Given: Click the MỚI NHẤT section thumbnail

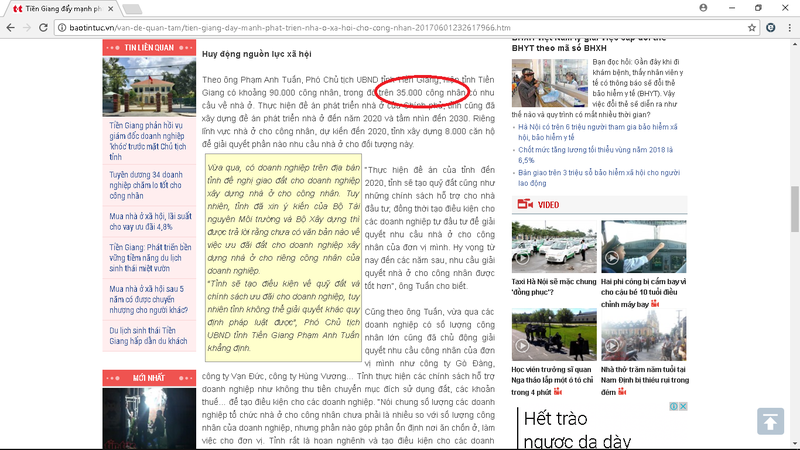Looking at the screenshot, I should 149,418.
